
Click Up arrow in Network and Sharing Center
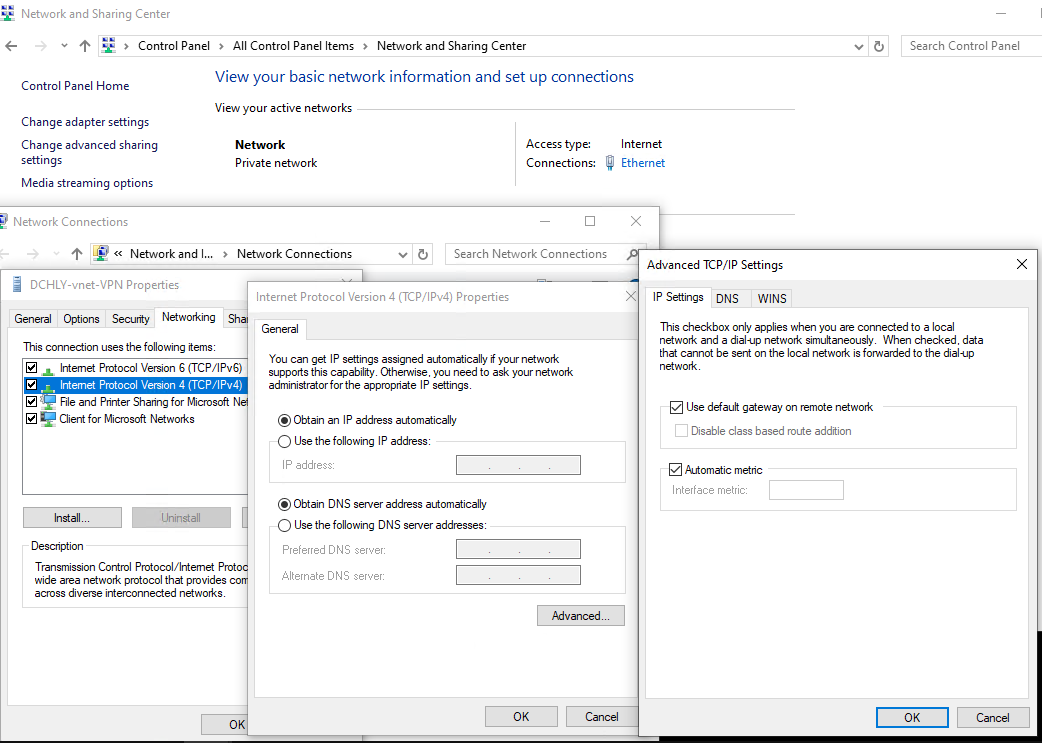point(84,46)
